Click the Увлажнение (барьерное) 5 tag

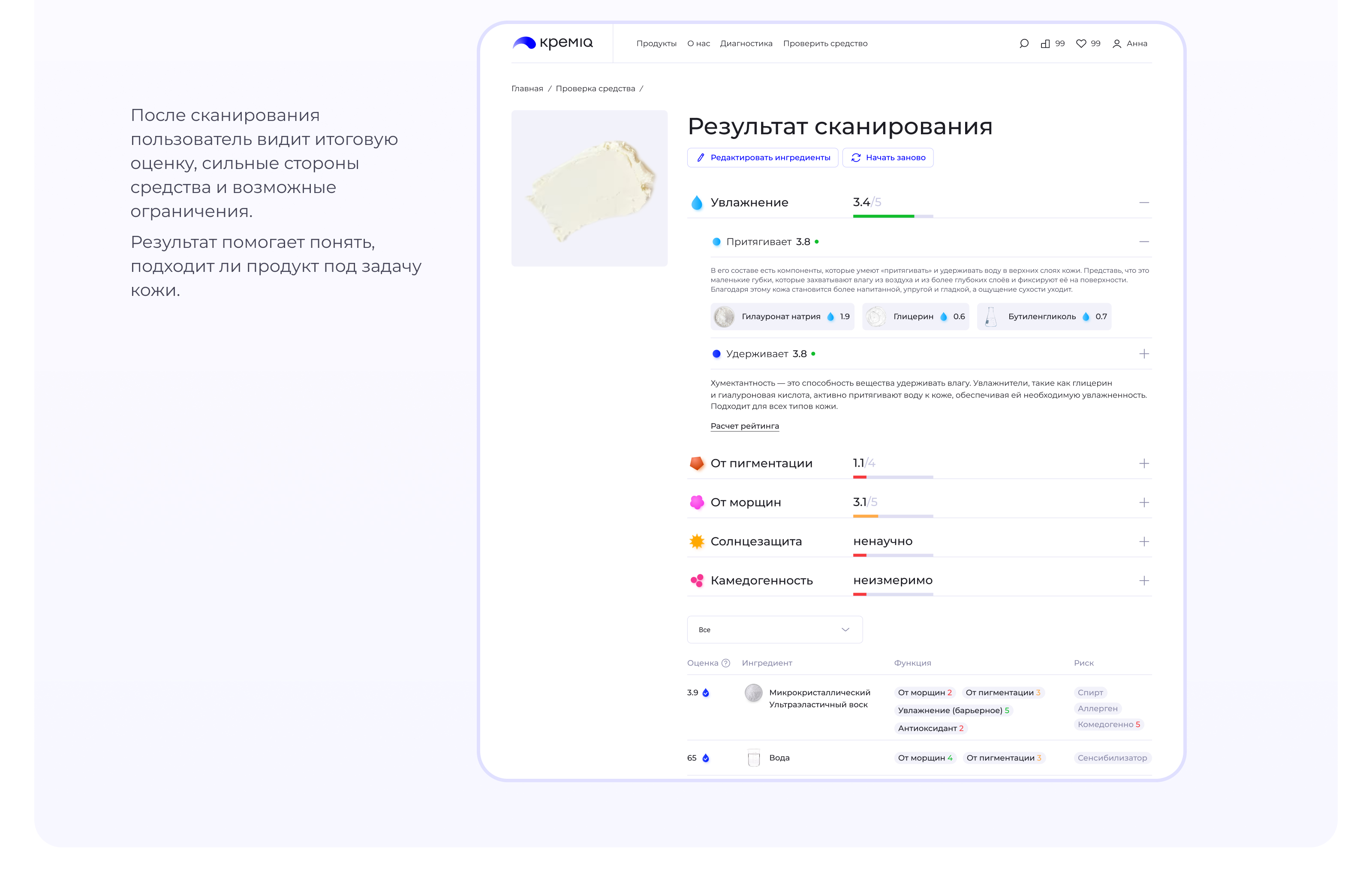click(x=954, y=710)
